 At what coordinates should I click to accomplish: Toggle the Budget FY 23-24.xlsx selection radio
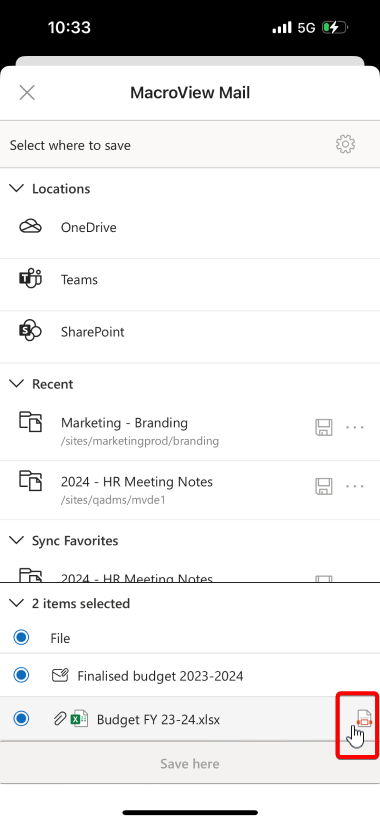click(22, 719)
